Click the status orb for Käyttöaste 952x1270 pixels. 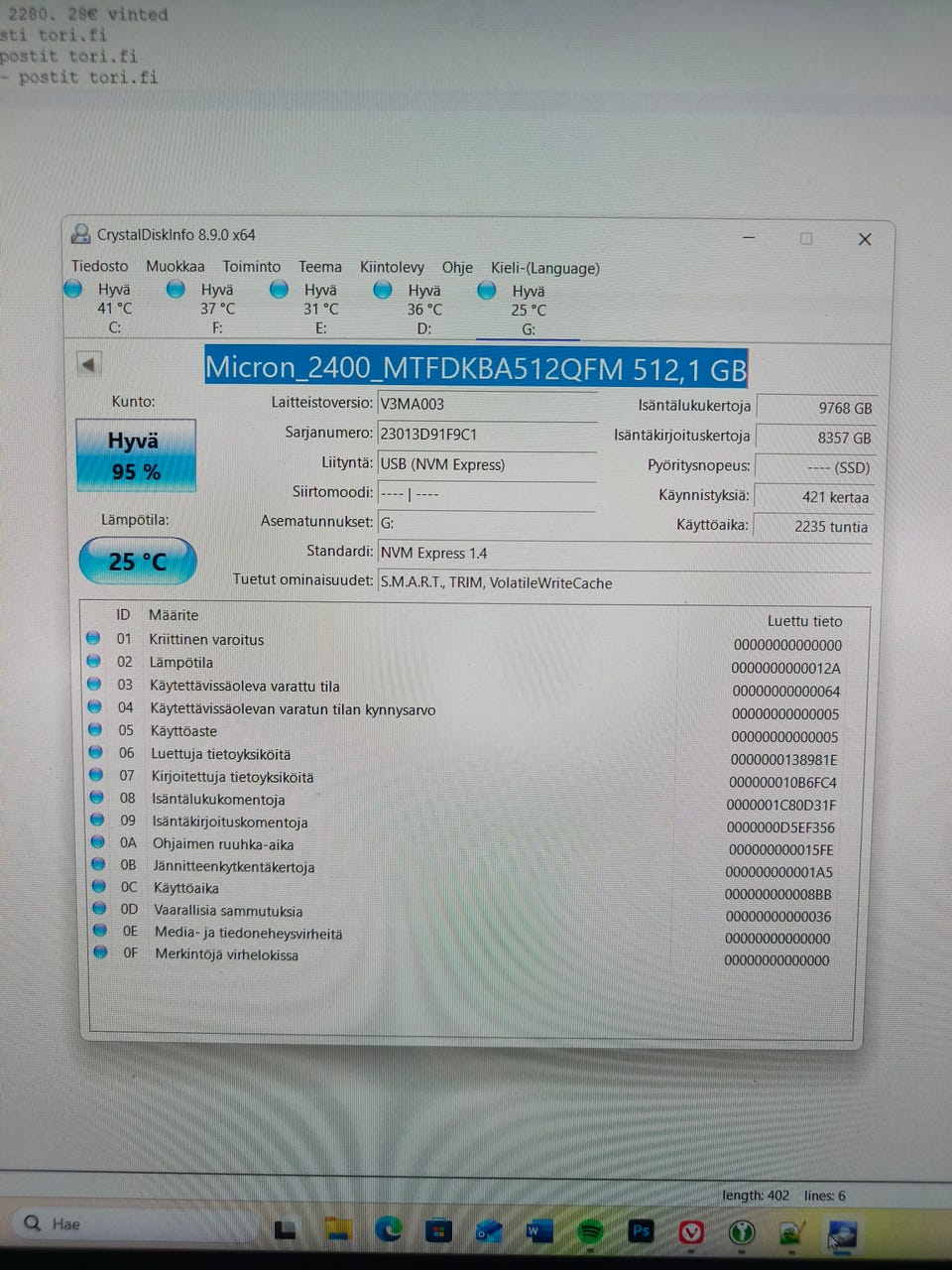tap(95, 729)
